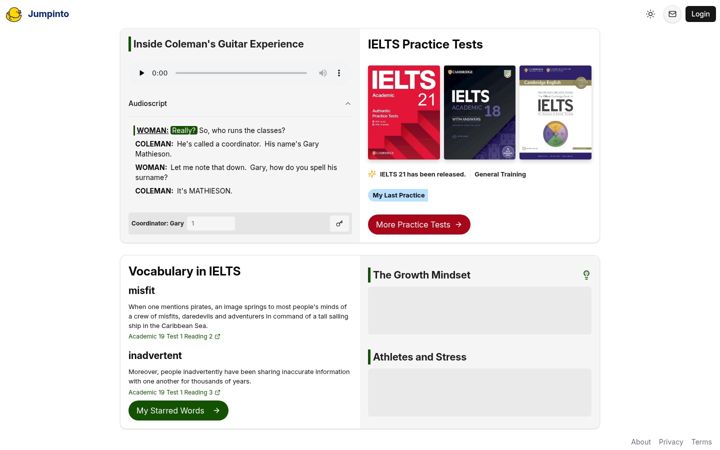Viewport: 720px width, 450px height.
Task: Click the More Practice Tests button
Action: pyautogui.click(x=419, y=225)
